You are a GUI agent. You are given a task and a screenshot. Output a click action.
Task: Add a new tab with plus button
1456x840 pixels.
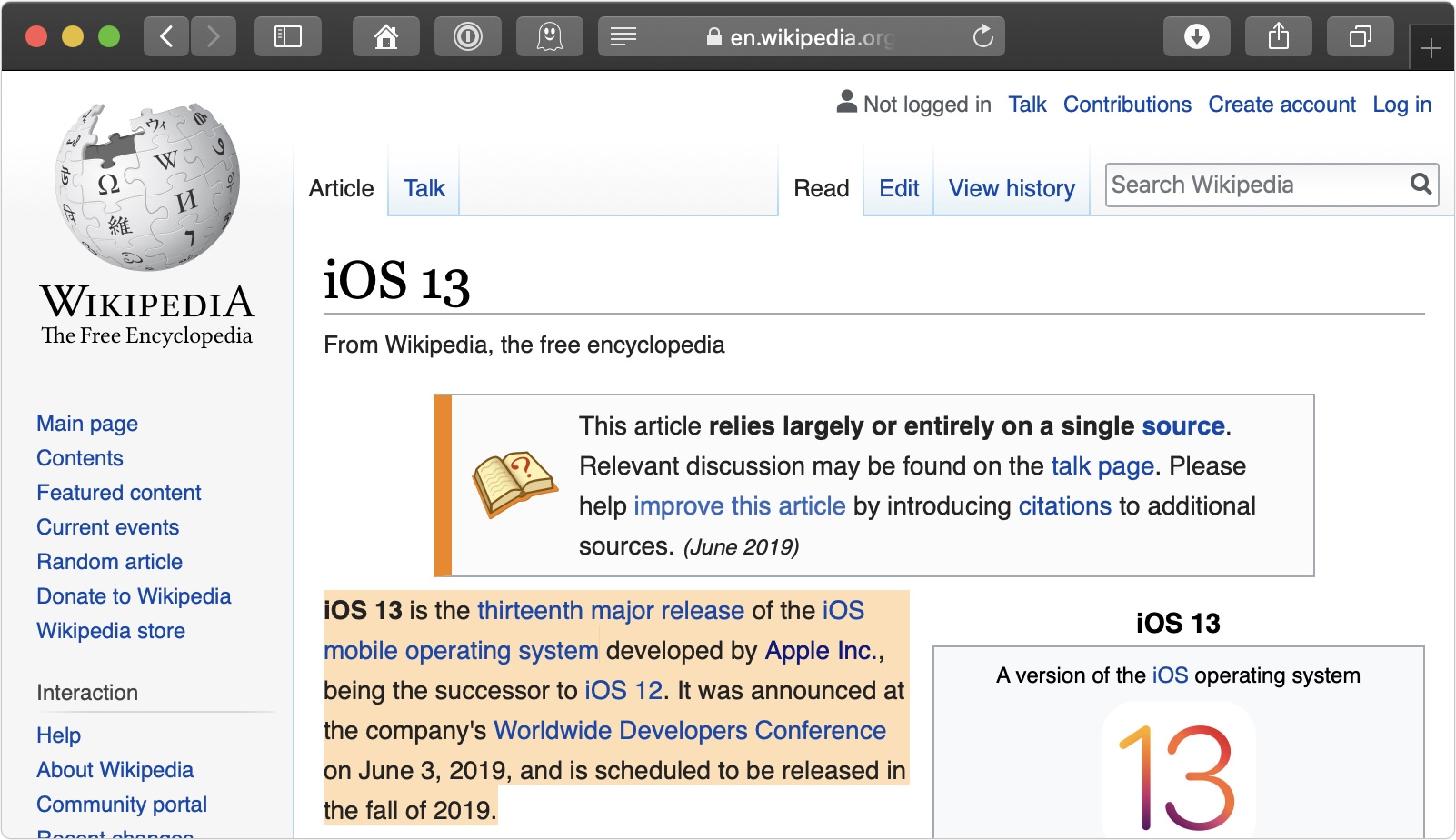tap(1431, 48)
